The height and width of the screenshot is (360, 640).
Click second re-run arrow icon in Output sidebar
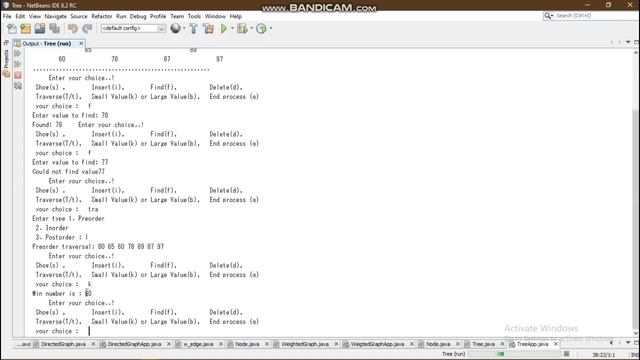(x=18, y=64)
